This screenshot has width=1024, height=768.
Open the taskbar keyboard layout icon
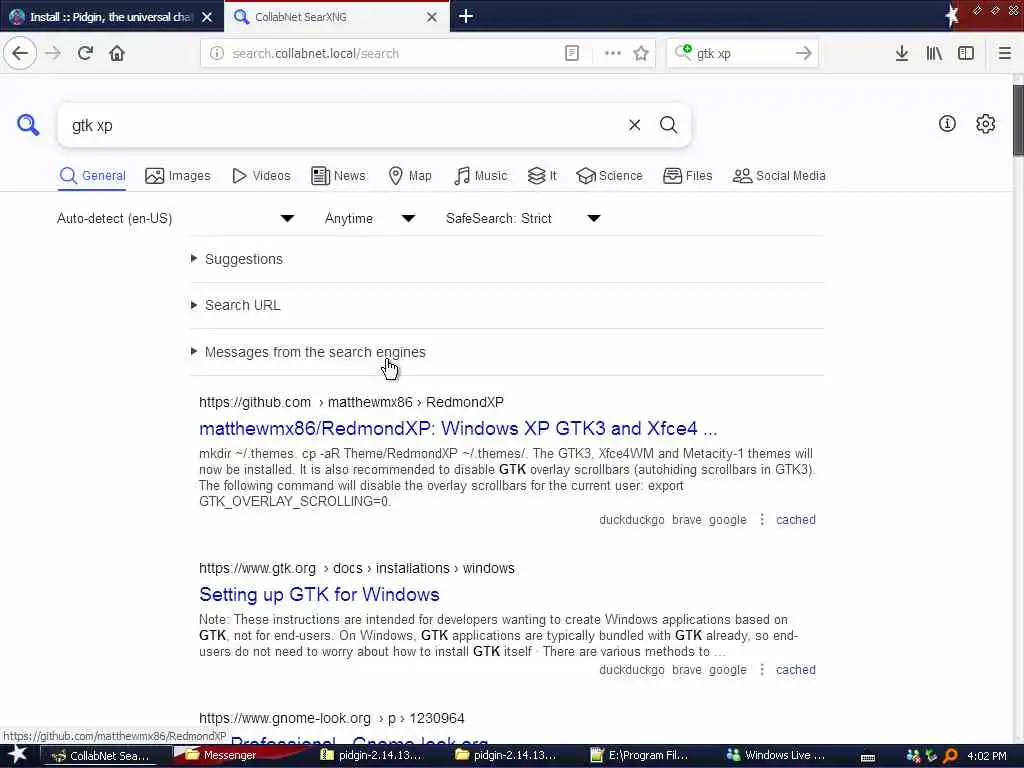(x=867, y=757)
